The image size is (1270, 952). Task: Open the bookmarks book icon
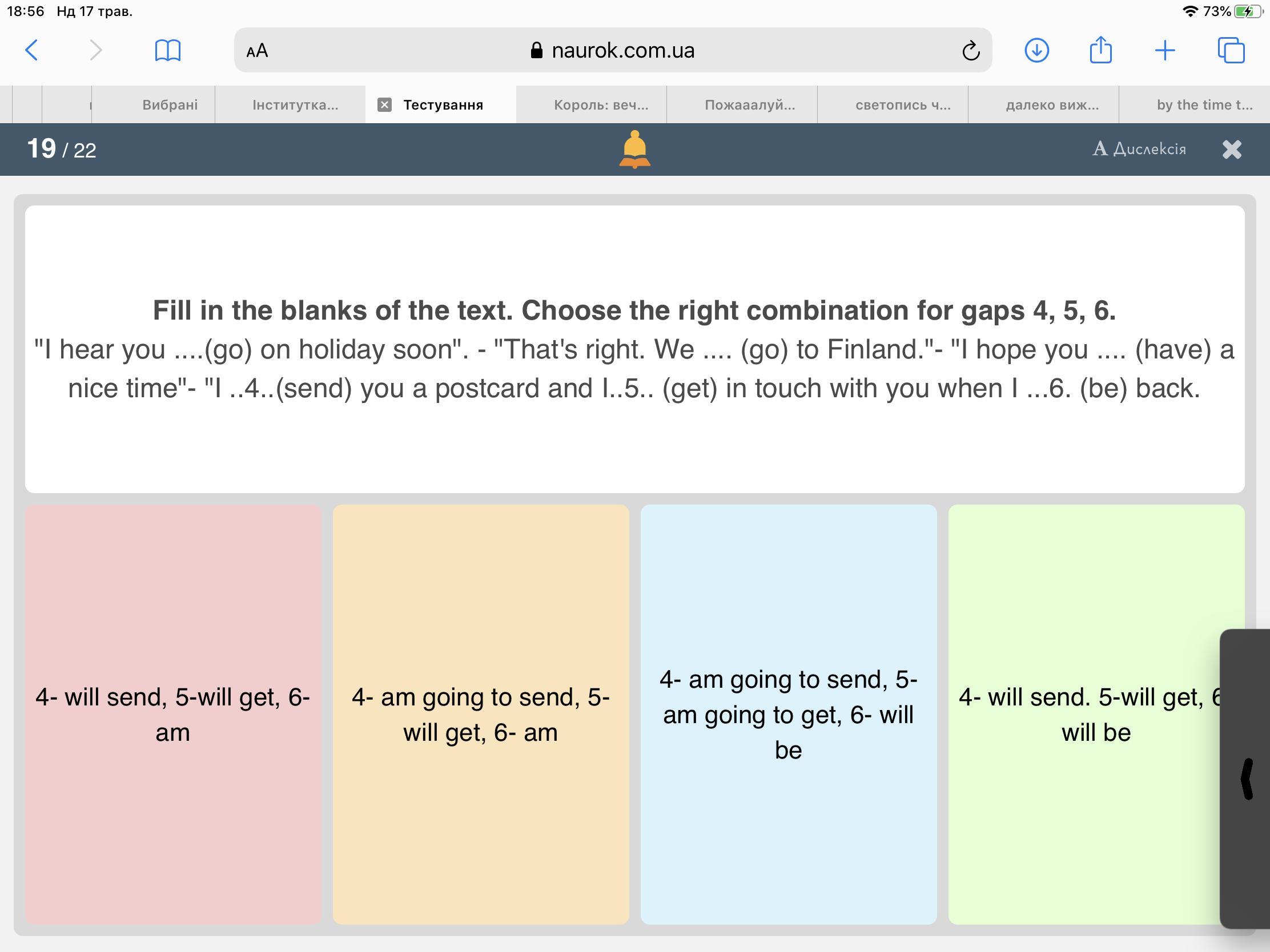[168, 50]
